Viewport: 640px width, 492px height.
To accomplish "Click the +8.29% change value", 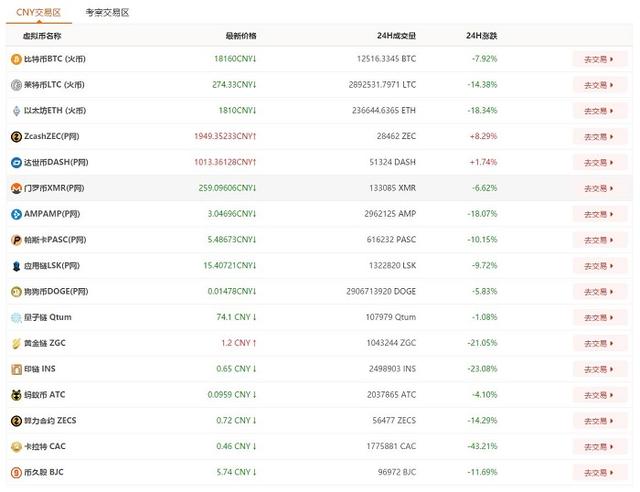I will (x=483, y=136).
